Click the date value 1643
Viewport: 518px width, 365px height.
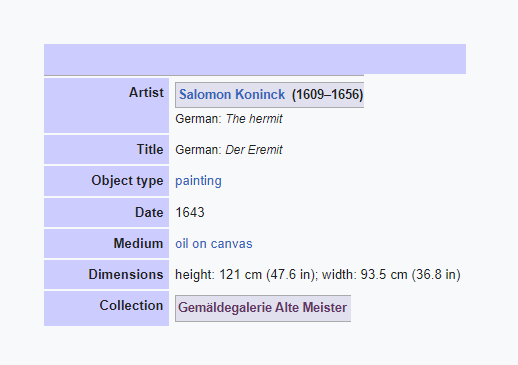point(190,212)
